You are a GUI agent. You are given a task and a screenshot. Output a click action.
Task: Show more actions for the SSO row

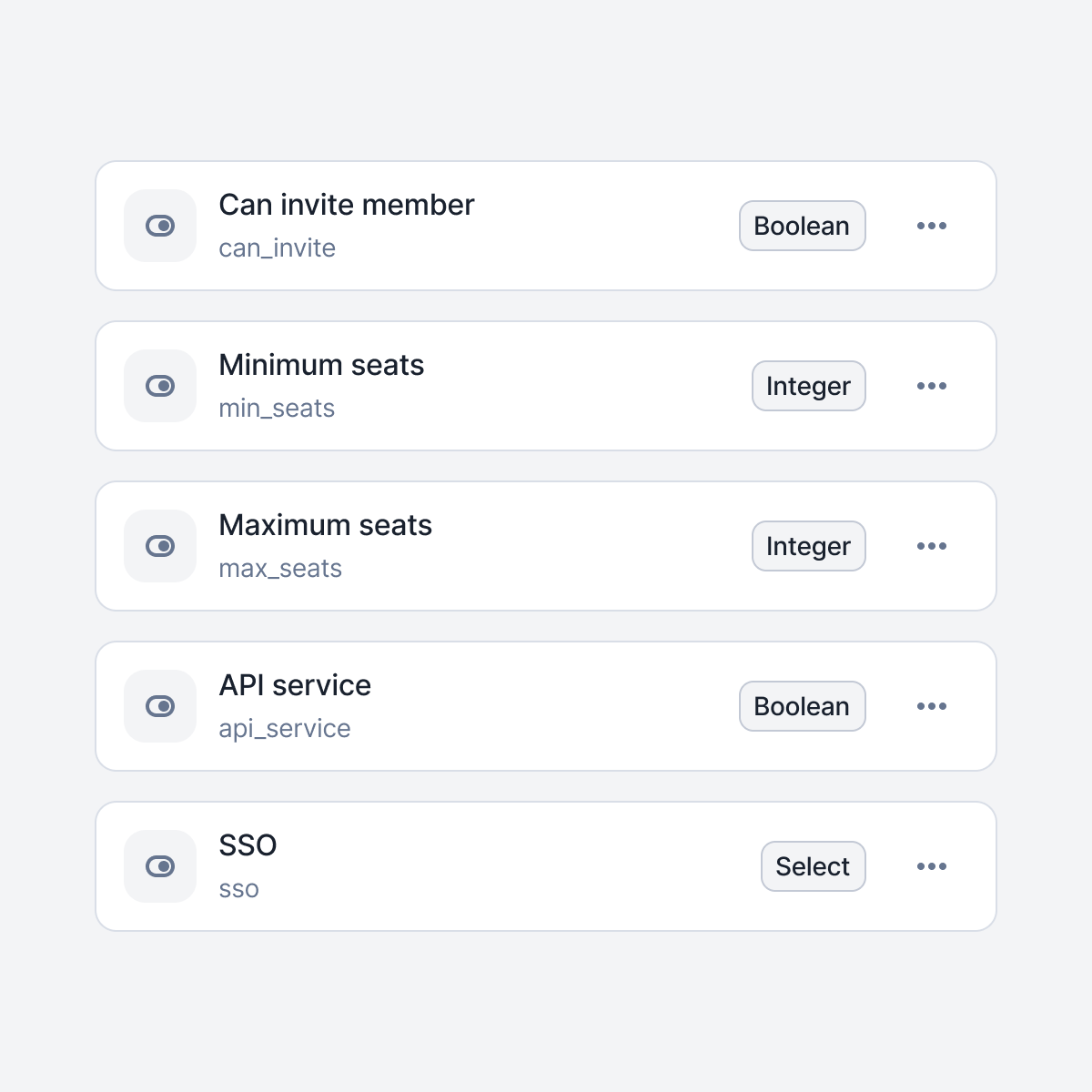coord(931,866)
